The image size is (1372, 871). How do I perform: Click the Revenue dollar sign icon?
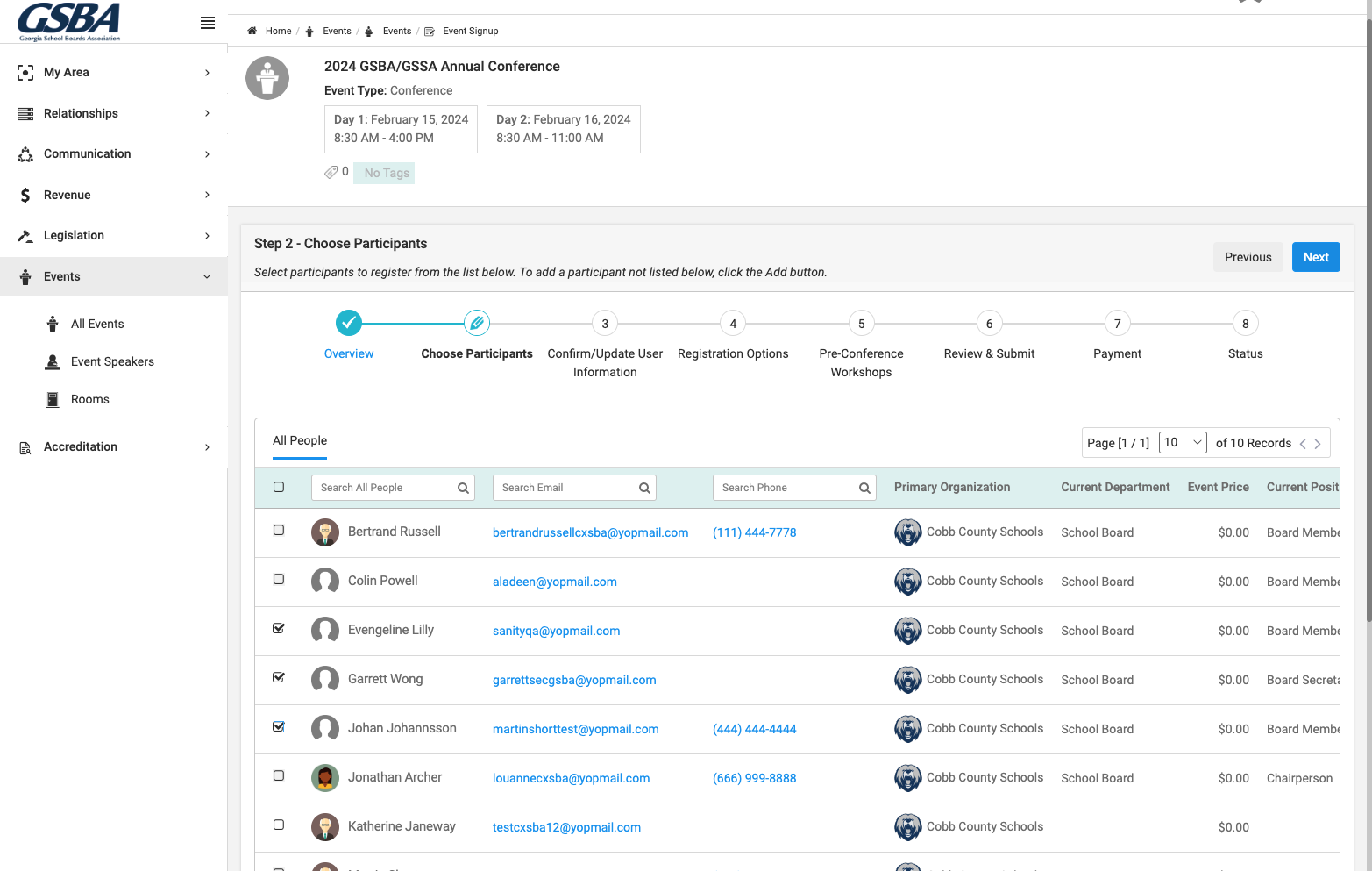[x=25, y=195]
